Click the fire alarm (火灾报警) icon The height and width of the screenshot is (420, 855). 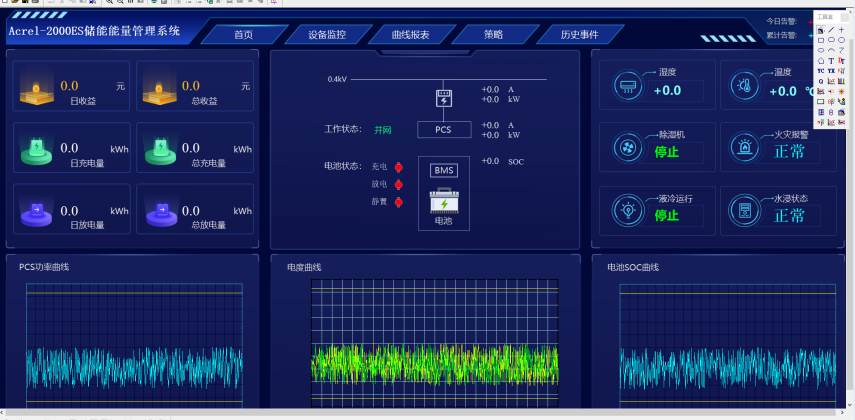coord(744,147)
